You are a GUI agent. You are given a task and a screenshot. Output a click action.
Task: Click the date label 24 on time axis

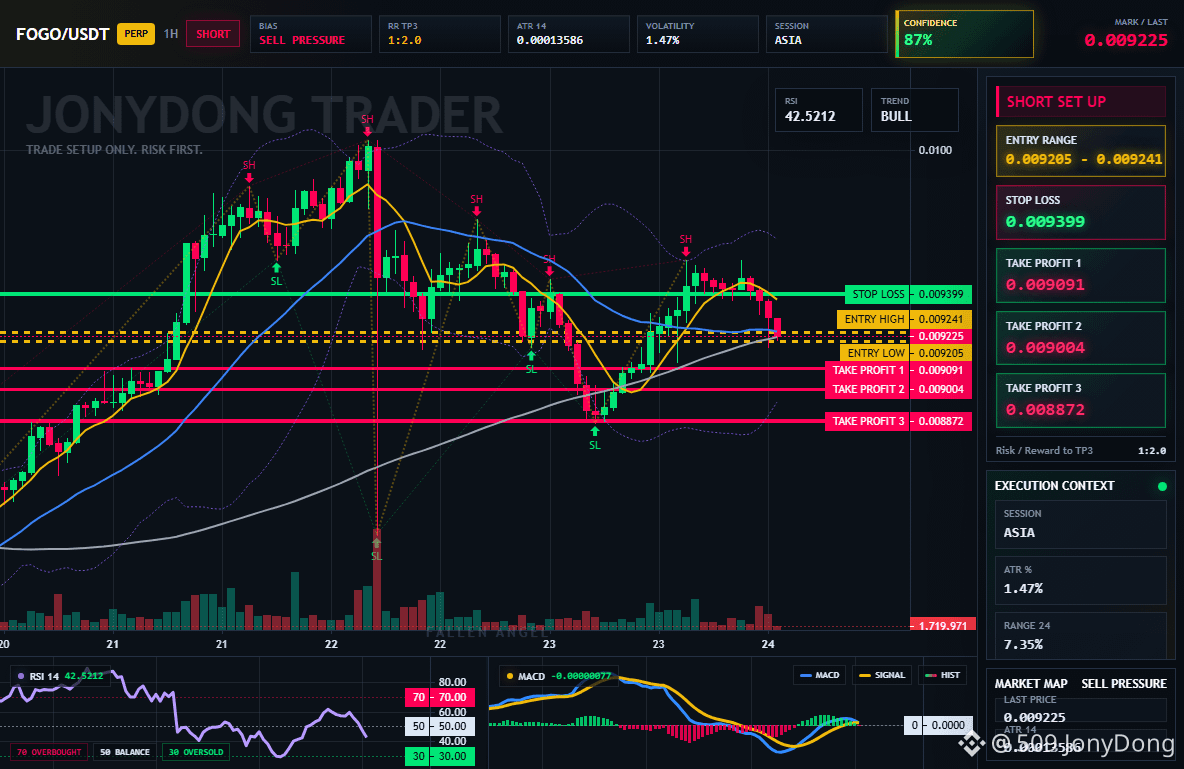[768, 644]
